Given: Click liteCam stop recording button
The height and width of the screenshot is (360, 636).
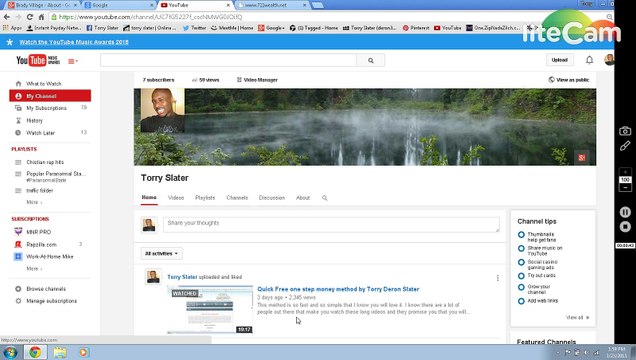Looking at the screenshot, I should click(x=625, y=227).
